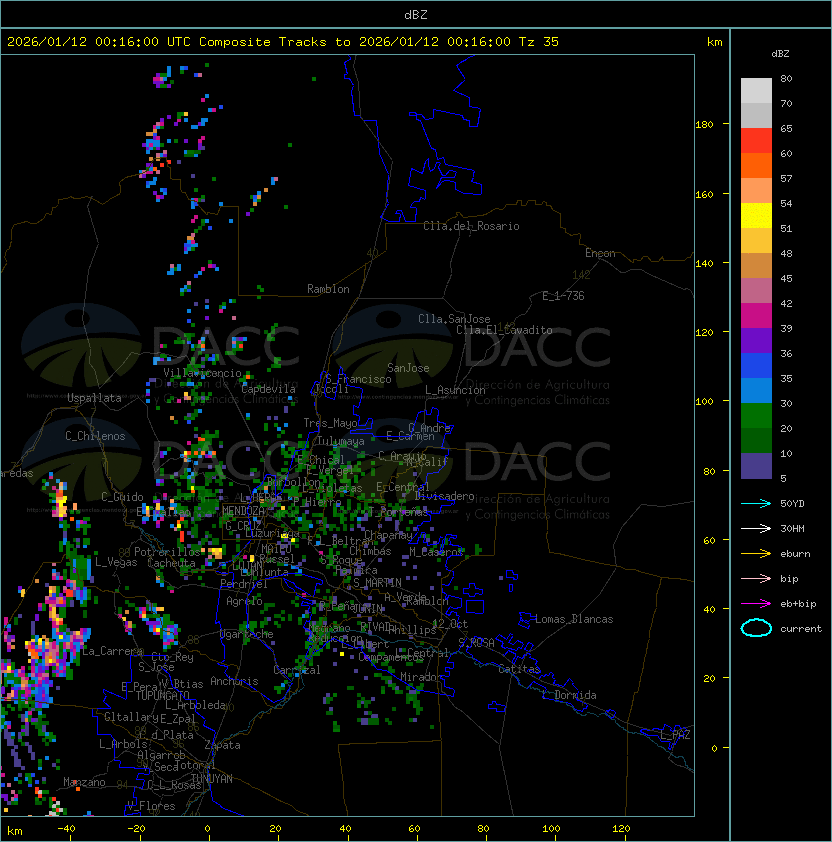Select the red 60-65 dBZ color swatch
The image size is (832, 842).
pos(756,141)
